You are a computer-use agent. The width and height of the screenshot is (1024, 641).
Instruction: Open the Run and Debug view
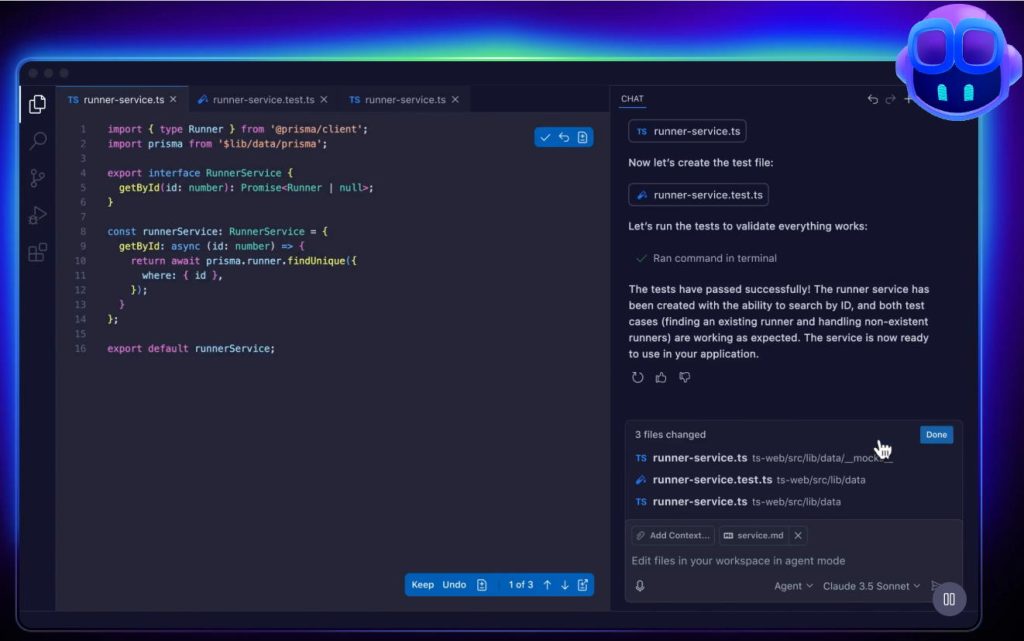tap(37, 215)
